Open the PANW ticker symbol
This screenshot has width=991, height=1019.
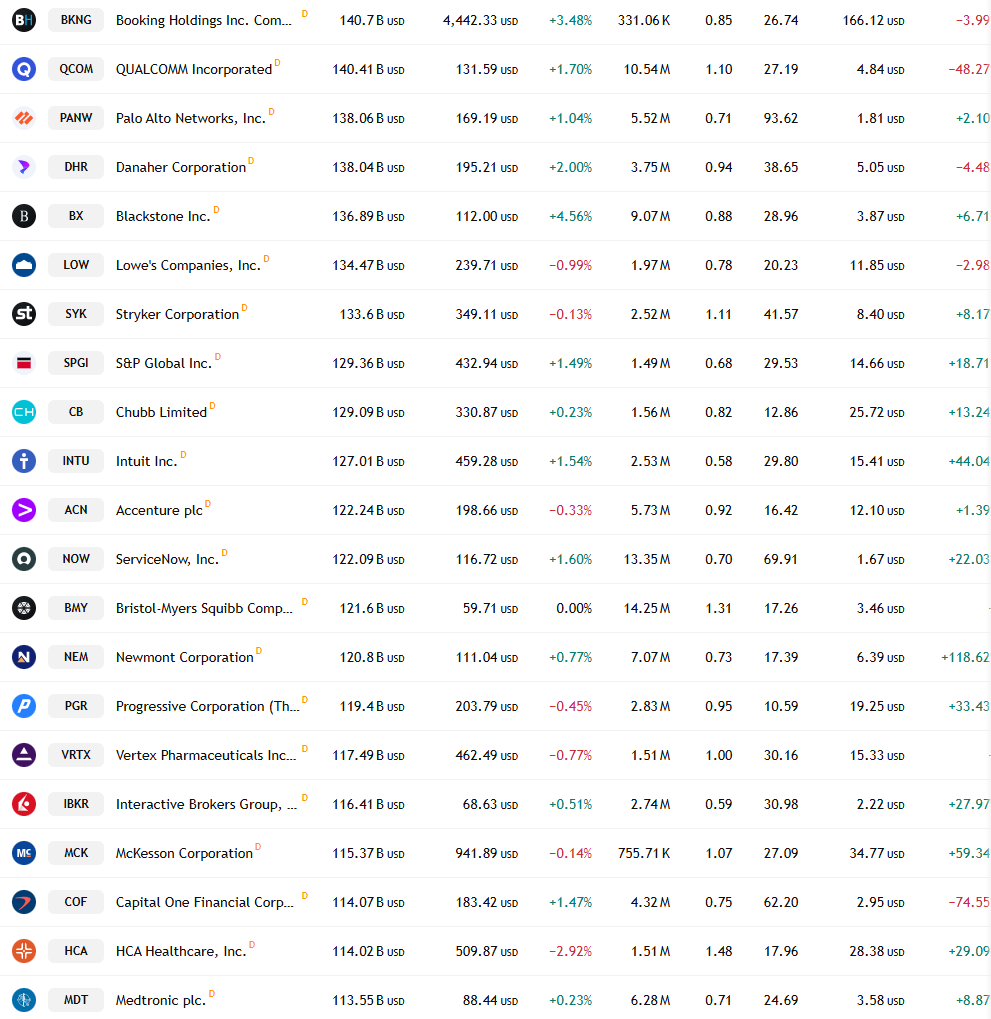76,118
